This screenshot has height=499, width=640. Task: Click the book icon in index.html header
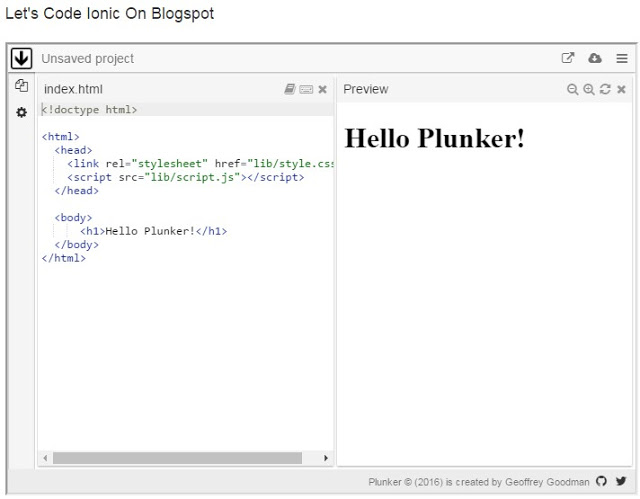pos(289,89)
